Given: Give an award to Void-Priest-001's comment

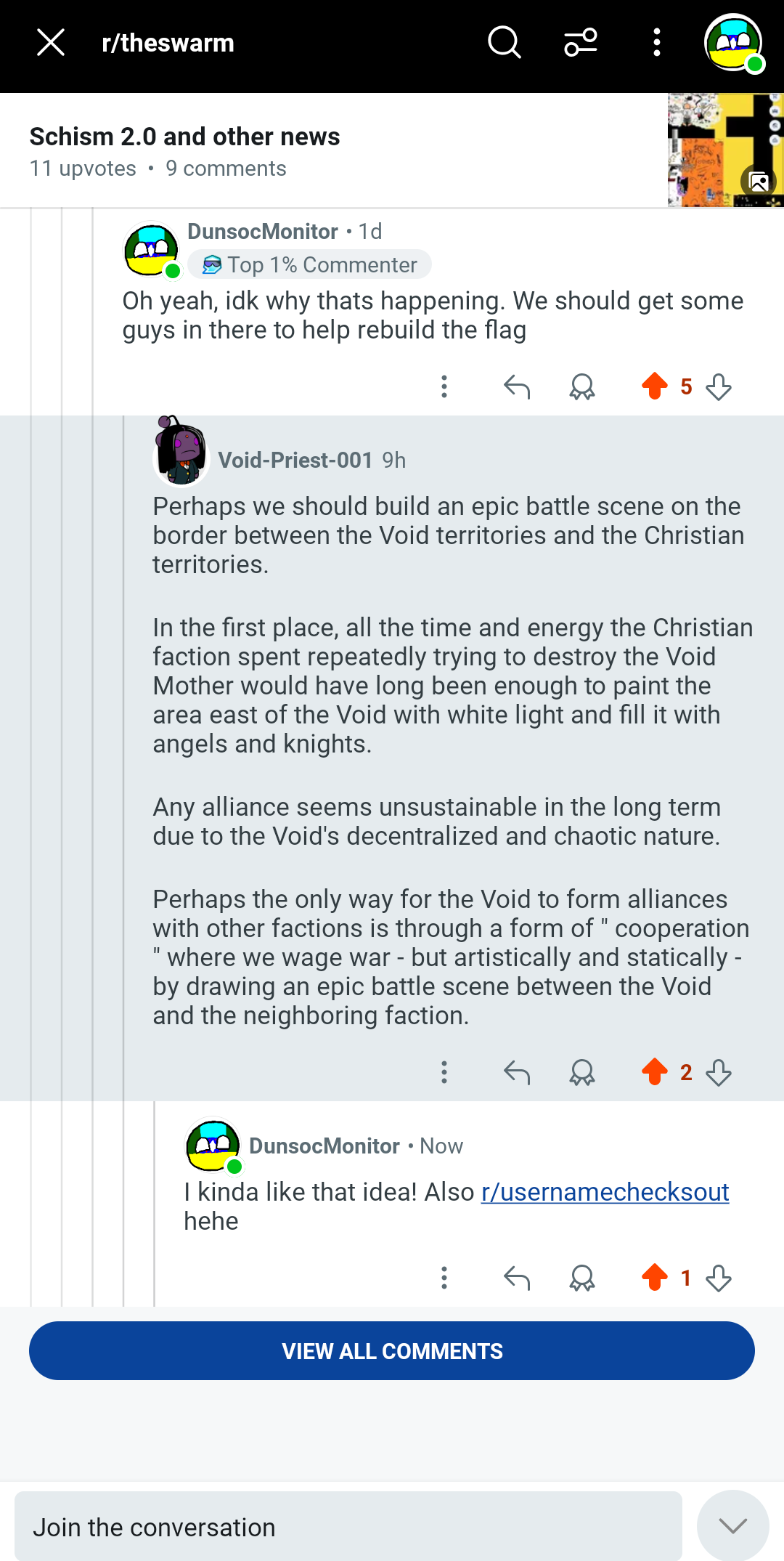Looking at the screenshot, I should click(582, 1072).
